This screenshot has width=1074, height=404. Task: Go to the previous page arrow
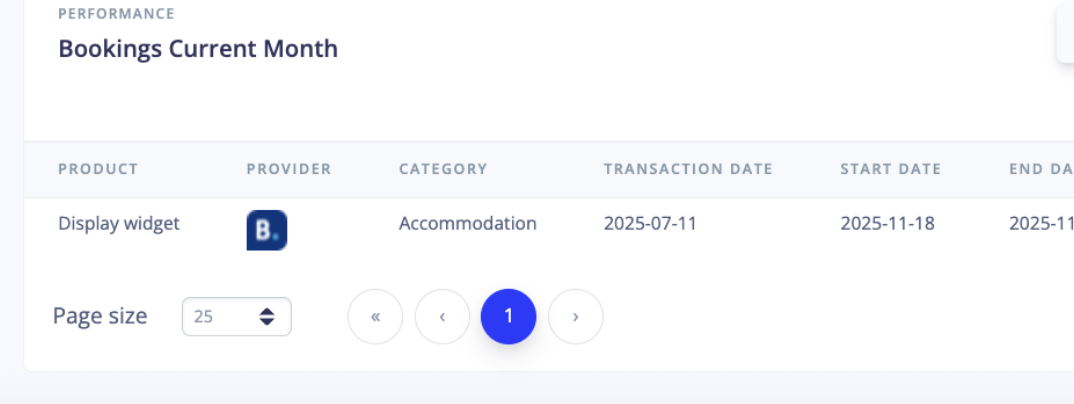442,317
